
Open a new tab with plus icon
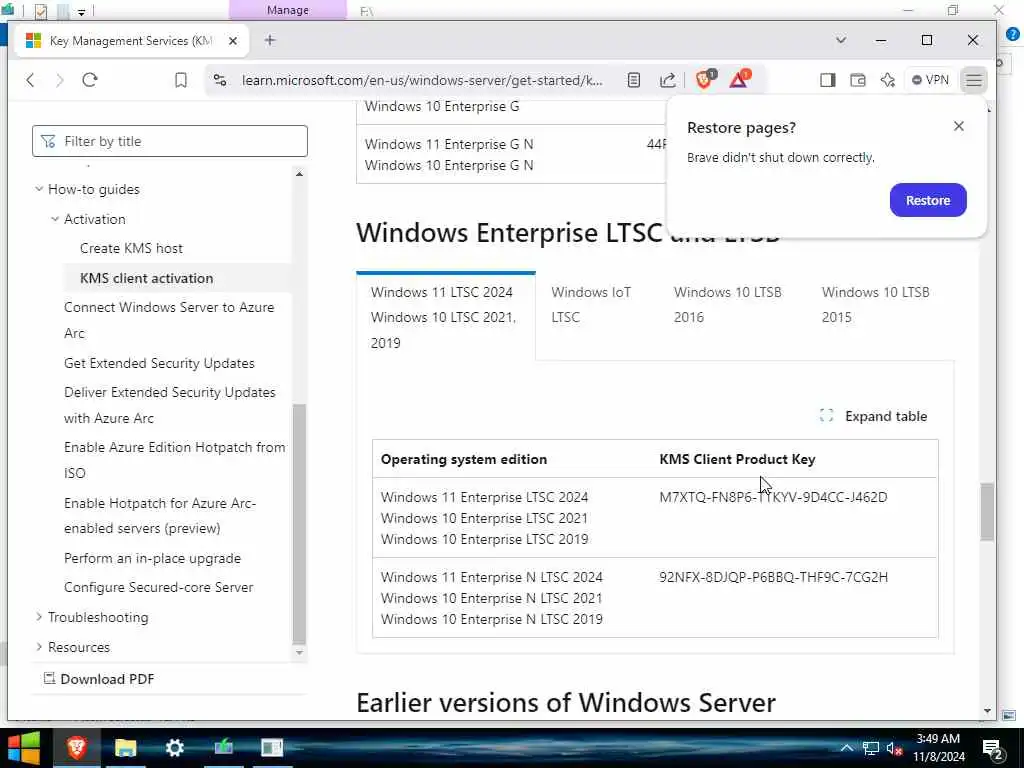click(x=270, y=40)
